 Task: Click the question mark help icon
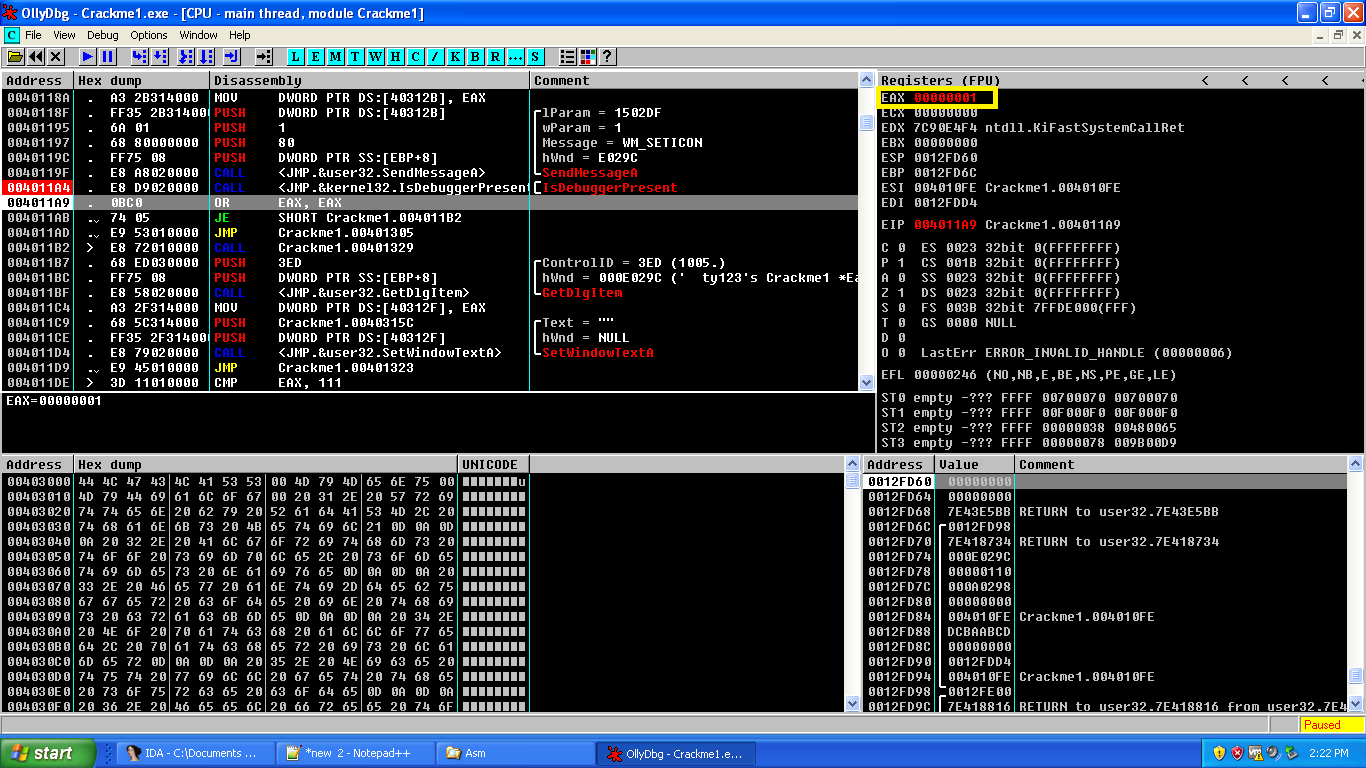[607, 57]
